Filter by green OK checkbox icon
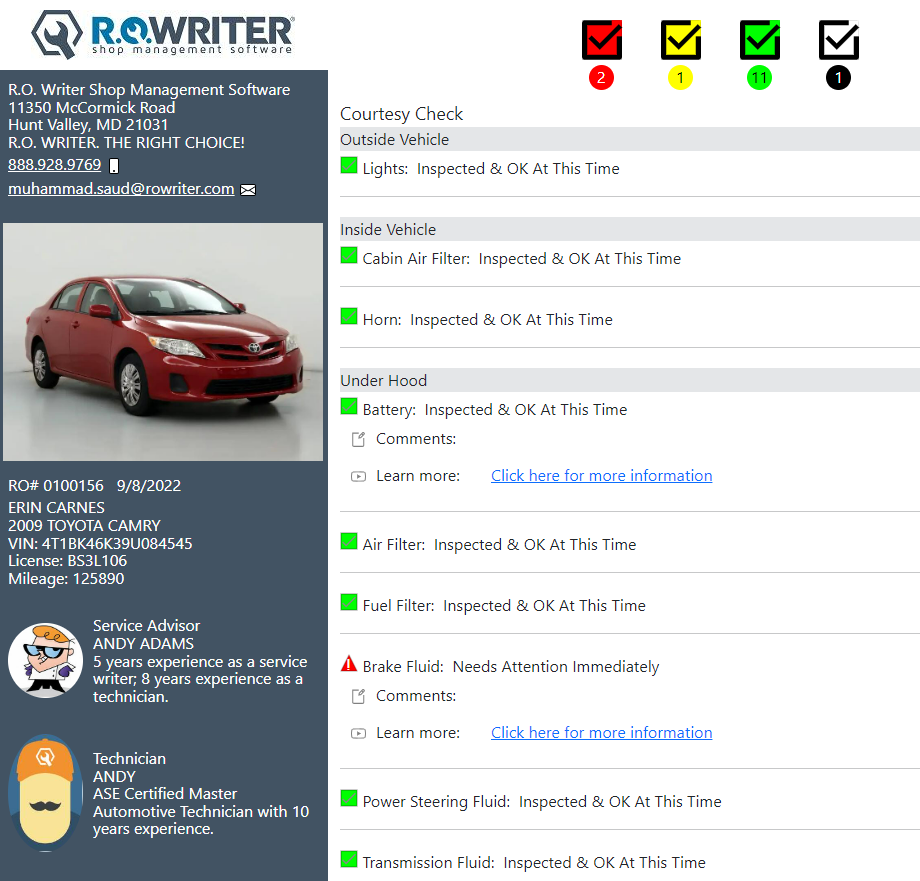Image resolution: width=920 pixels, height=881 pixels. pyautogui.click(x=760, y=40)
